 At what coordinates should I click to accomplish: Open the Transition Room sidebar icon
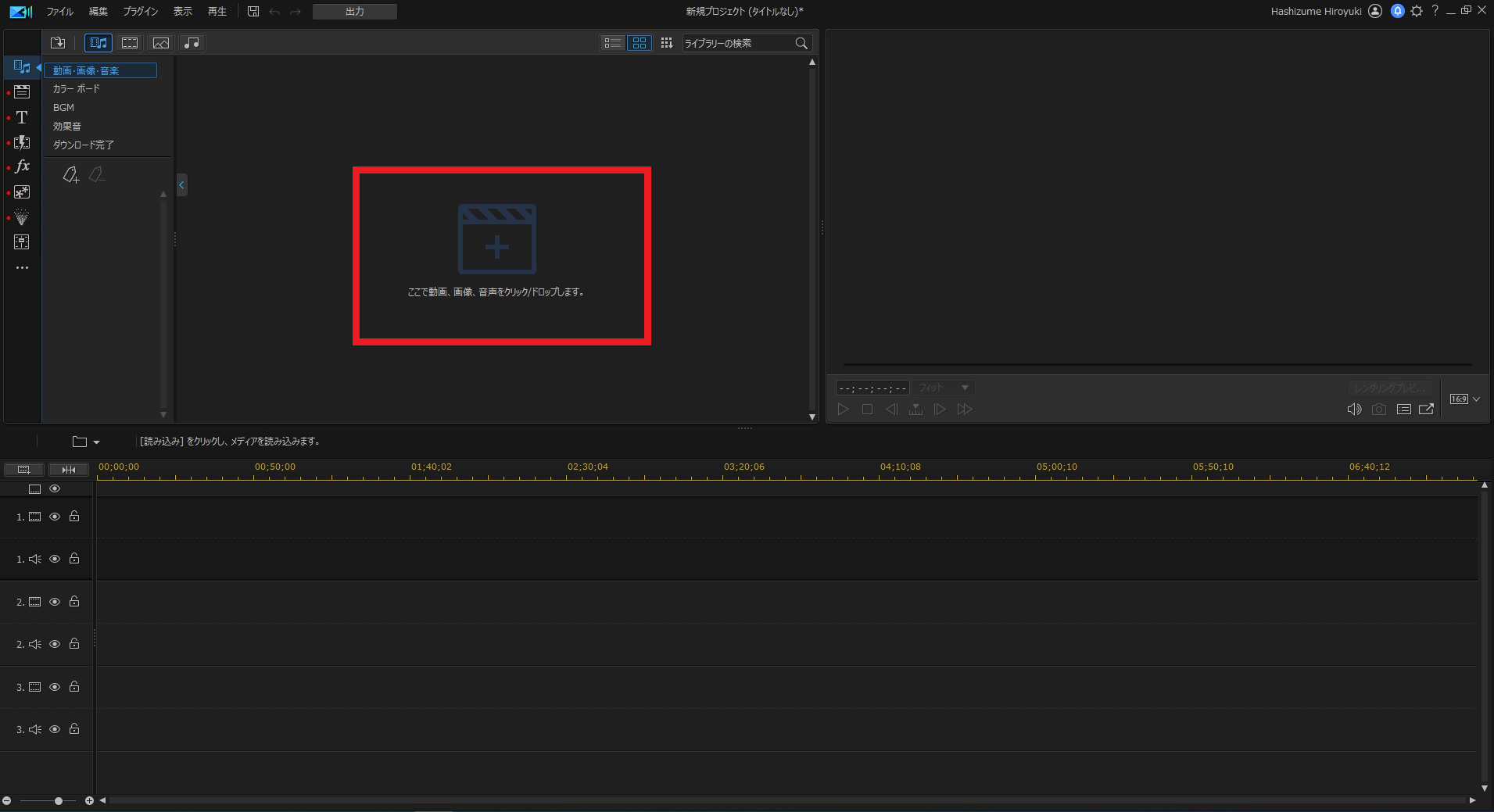click(x=22, y=142)
